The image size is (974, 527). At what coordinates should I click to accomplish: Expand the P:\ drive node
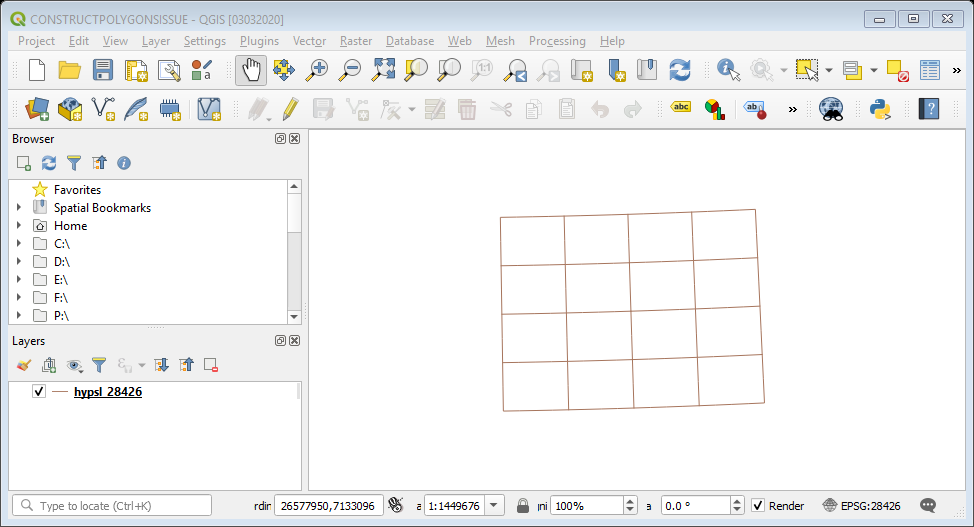19,316
